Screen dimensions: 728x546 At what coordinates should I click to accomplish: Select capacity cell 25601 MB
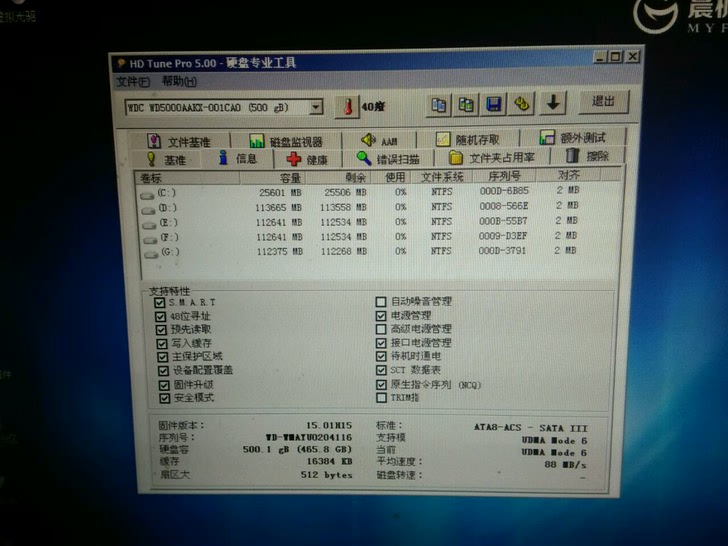pyautogui.click(x=280, y=193)
